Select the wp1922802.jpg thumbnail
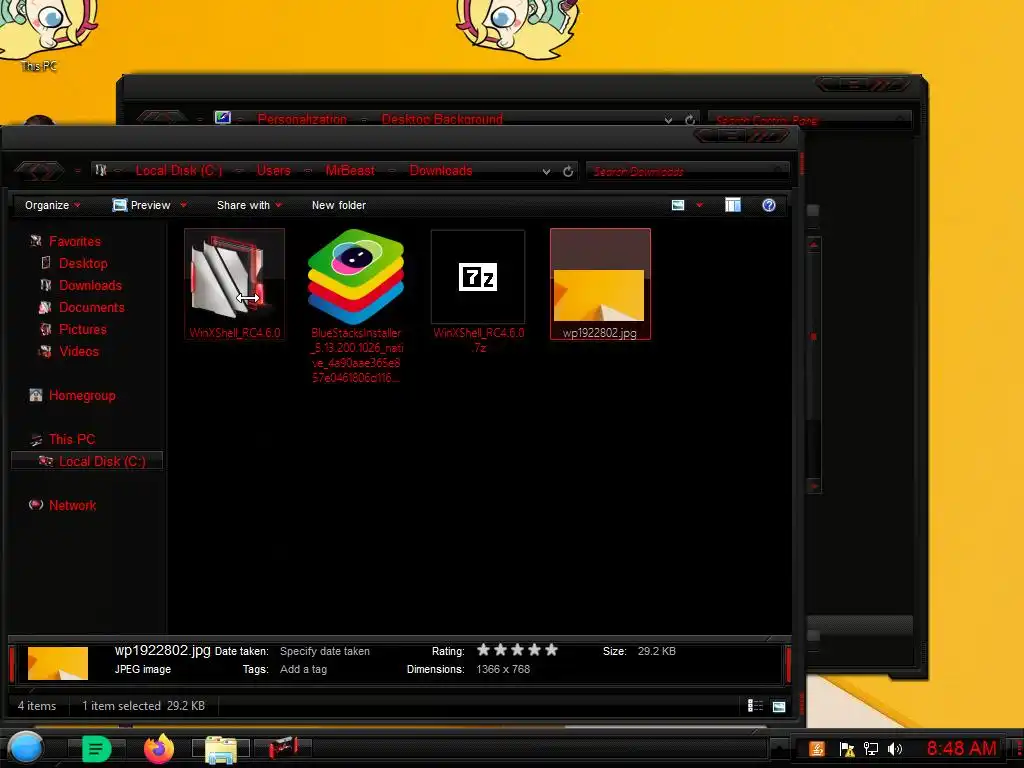Screen dimensions: 1024x768 (600, 283)
